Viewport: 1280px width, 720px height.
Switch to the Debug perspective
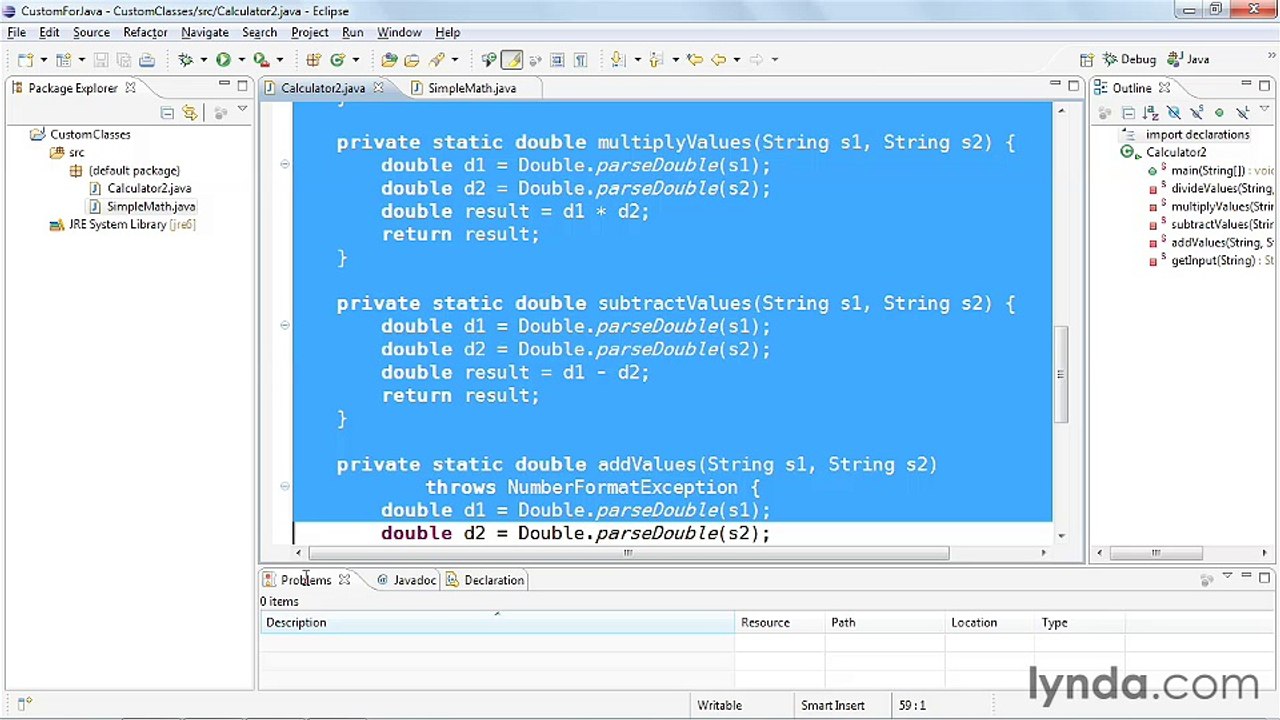pyautogui.click(x=1129, y=60)
